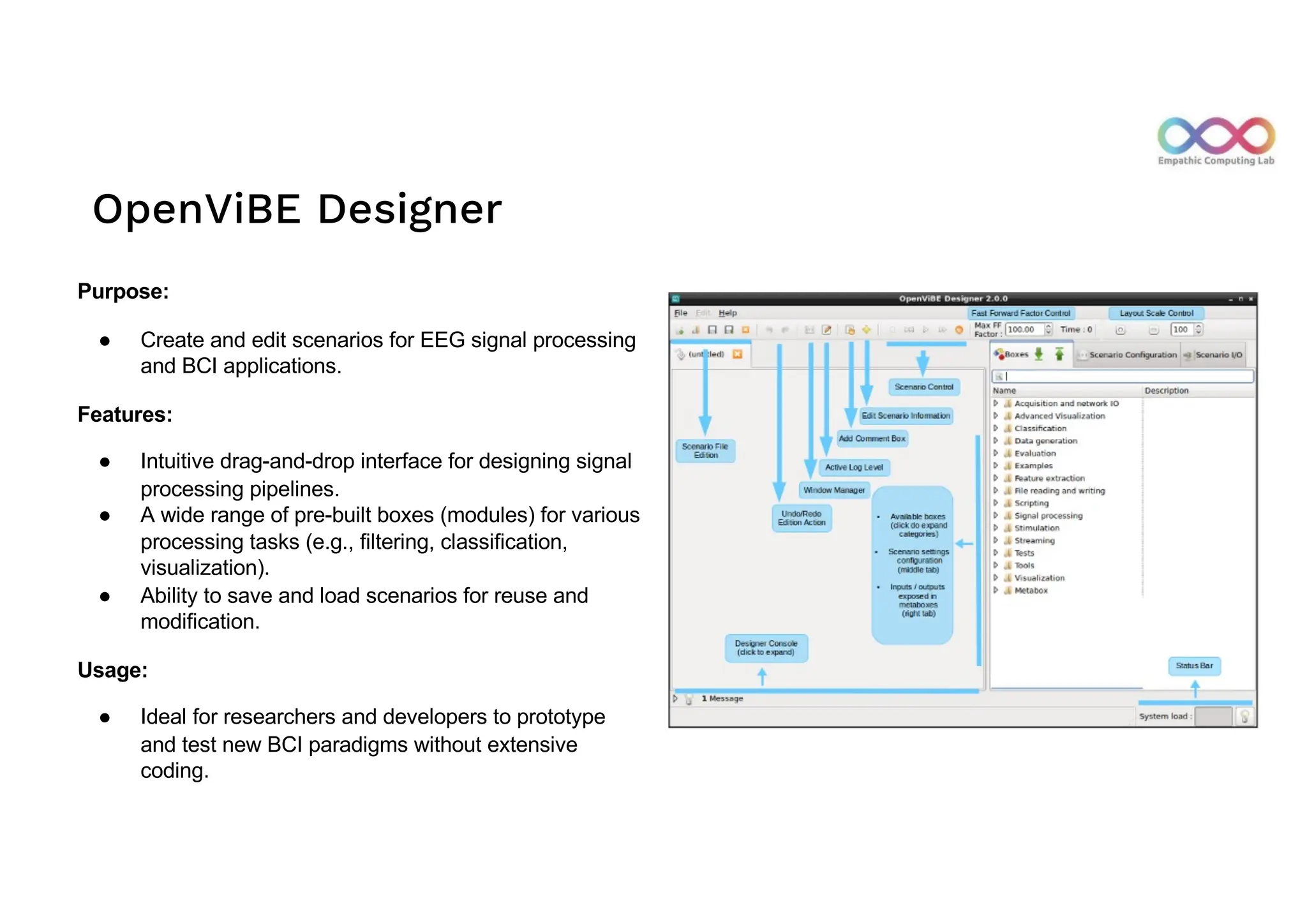Open the Scenario I/O tab
1307x924 pixels.
[x=1218, y=355]
